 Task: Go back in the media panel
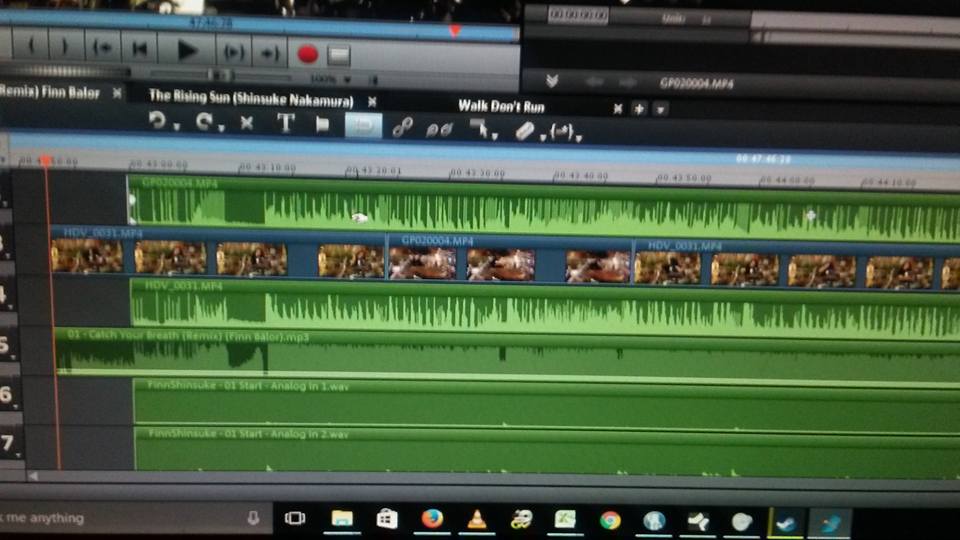pyautogui.click(x=593, y=82)
